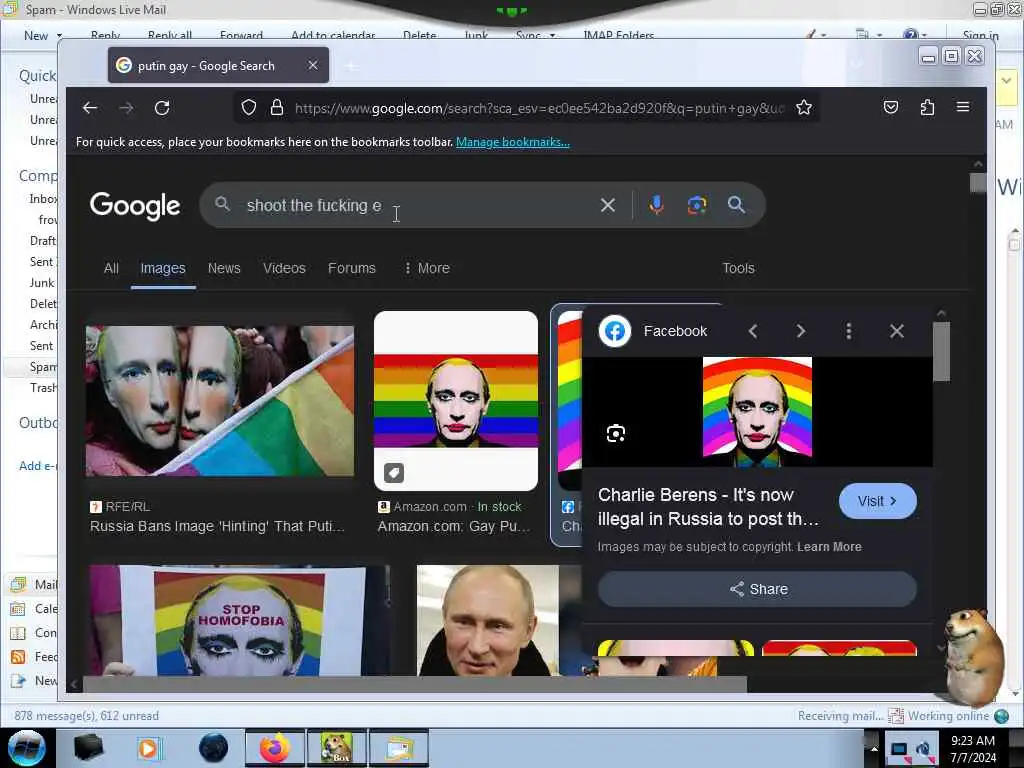Click the globe icon on taskbar
Viewport: 1024px width, 768px height.
[213, 748]
